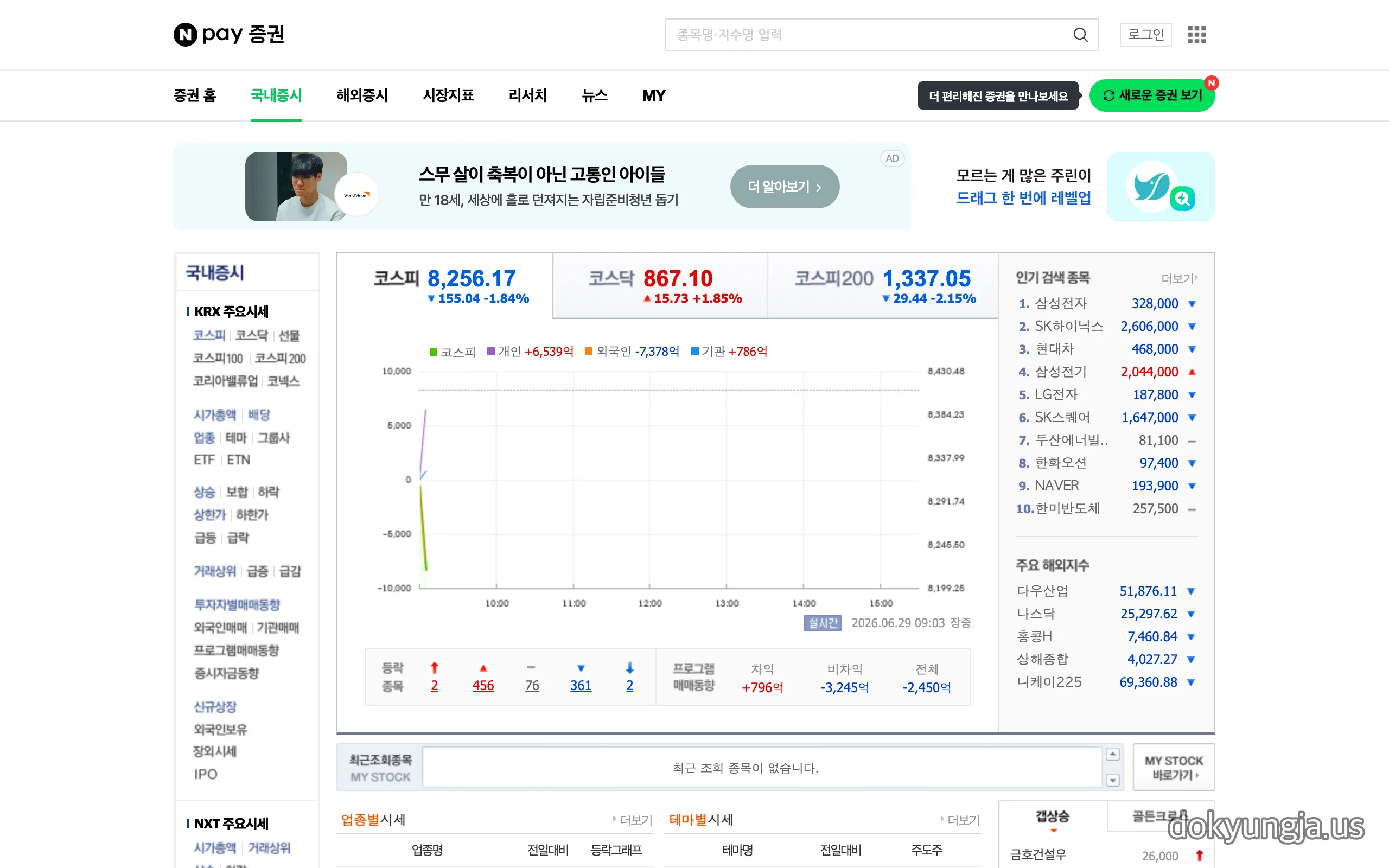Click 더보기 next to 업종별시세

[x=633, y=820]
